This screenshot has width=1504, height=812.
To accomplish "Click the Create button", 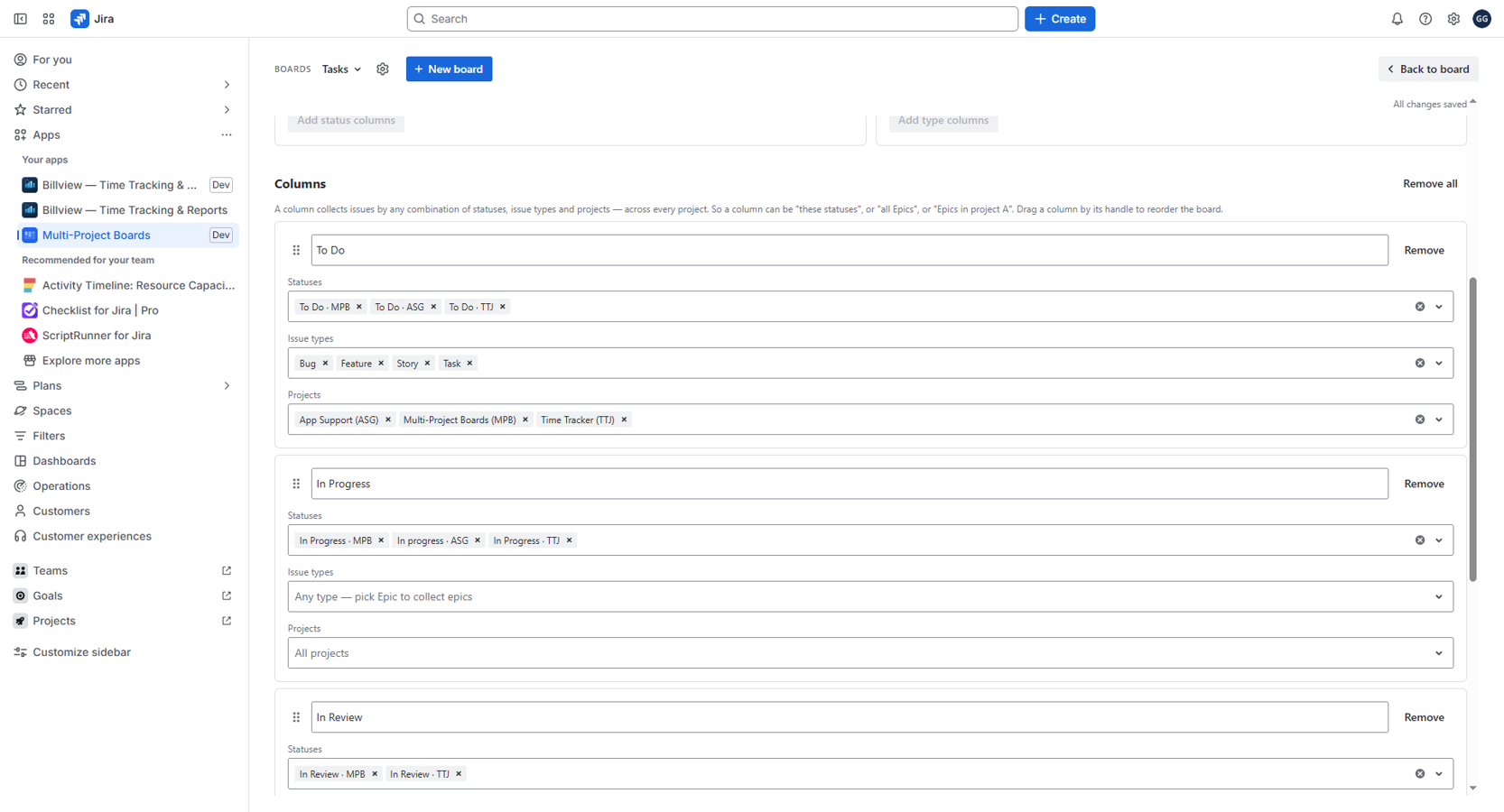I will (x=1059, y=19).
